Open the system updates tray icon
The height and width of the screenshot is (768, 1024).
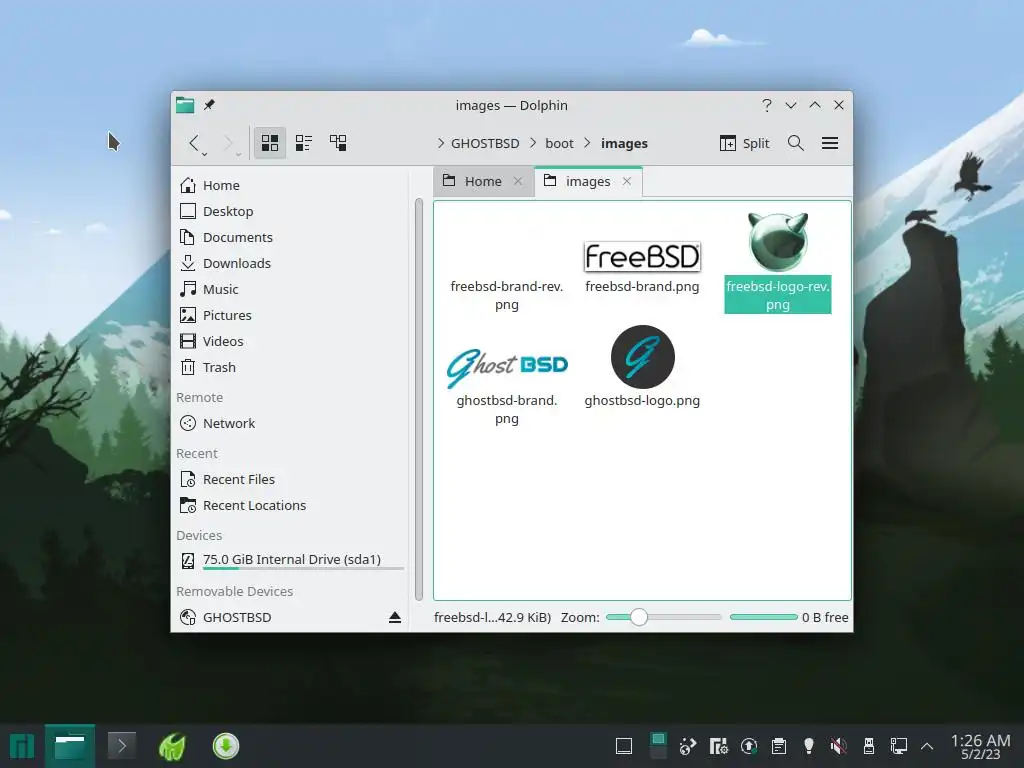(748, 746)
